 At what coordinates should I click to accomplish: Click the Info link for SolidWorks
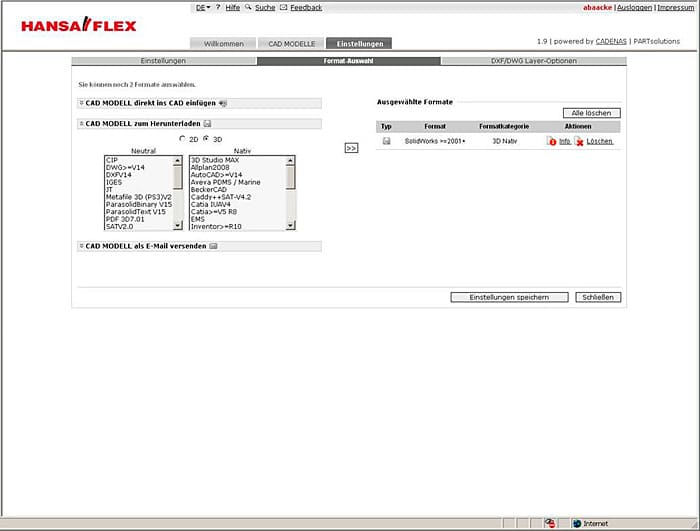(x=565, y=141)
